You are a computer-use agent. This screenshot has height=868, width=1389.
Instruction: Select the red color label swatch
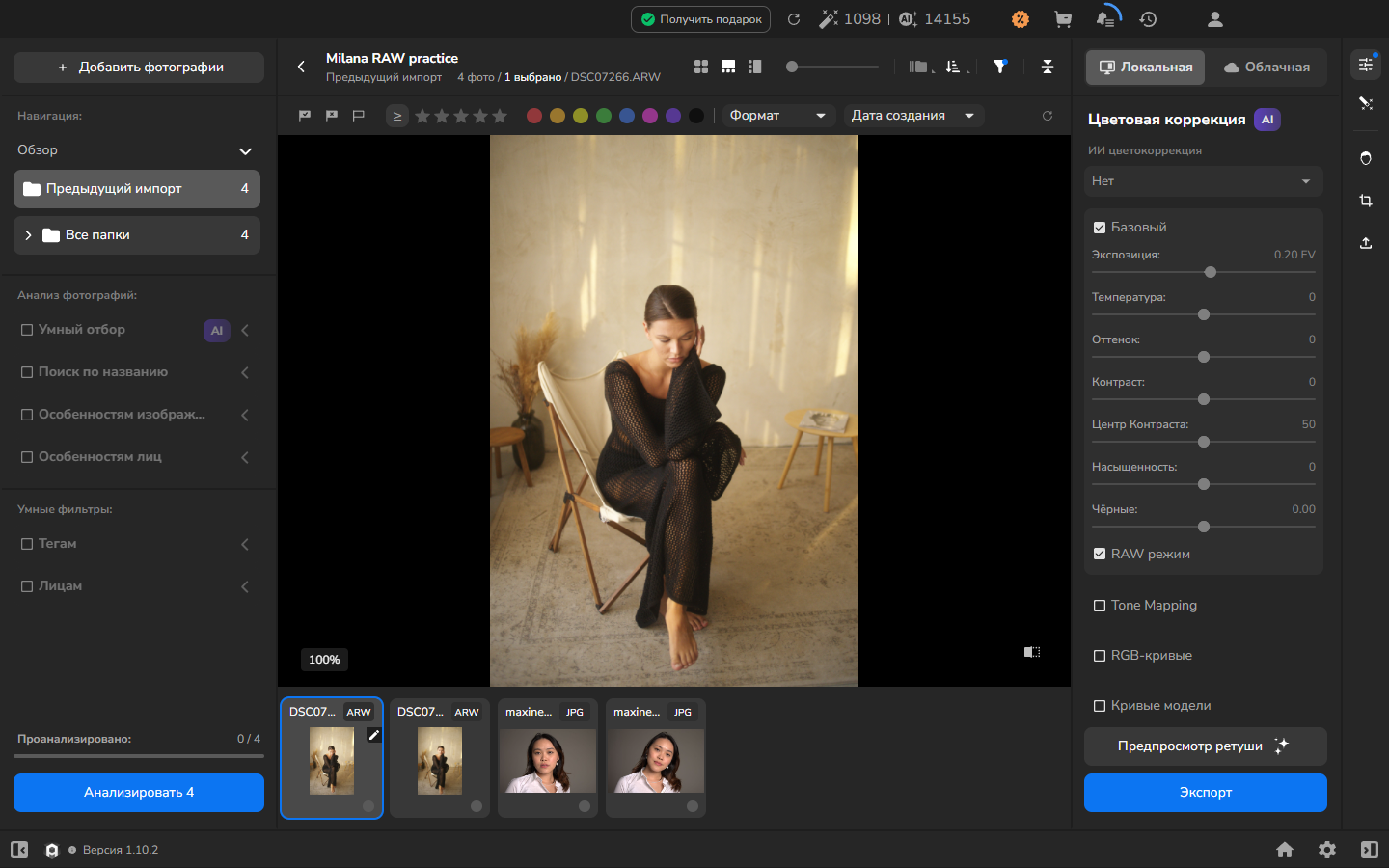click(534, 116)
